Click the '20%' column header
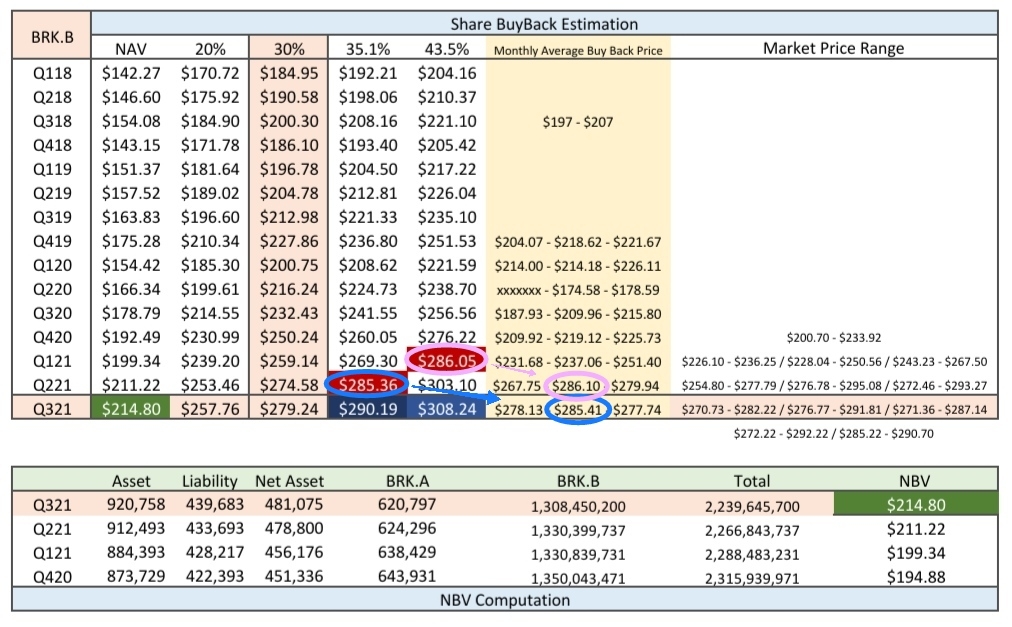The height and width of the screenshot is (627, 1012). [x=210, y=49]
